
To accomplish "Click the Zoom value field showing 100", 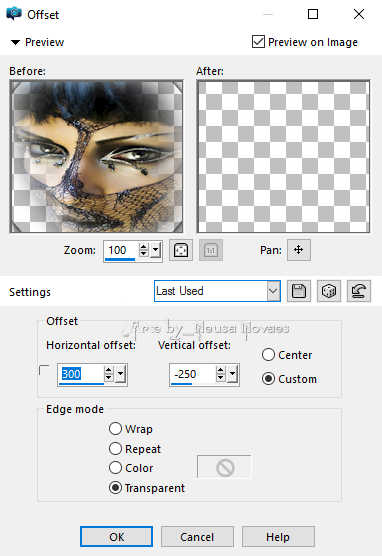I will pos(121,250).
